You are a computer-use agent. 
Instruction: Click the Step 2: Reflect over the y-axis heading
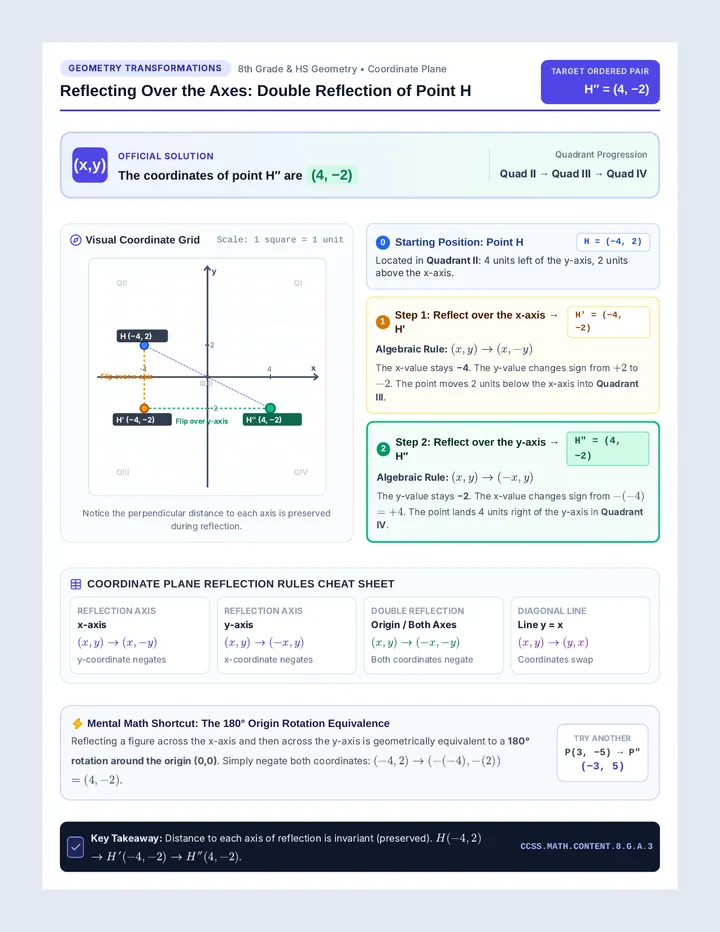click(x=477, y=449)
